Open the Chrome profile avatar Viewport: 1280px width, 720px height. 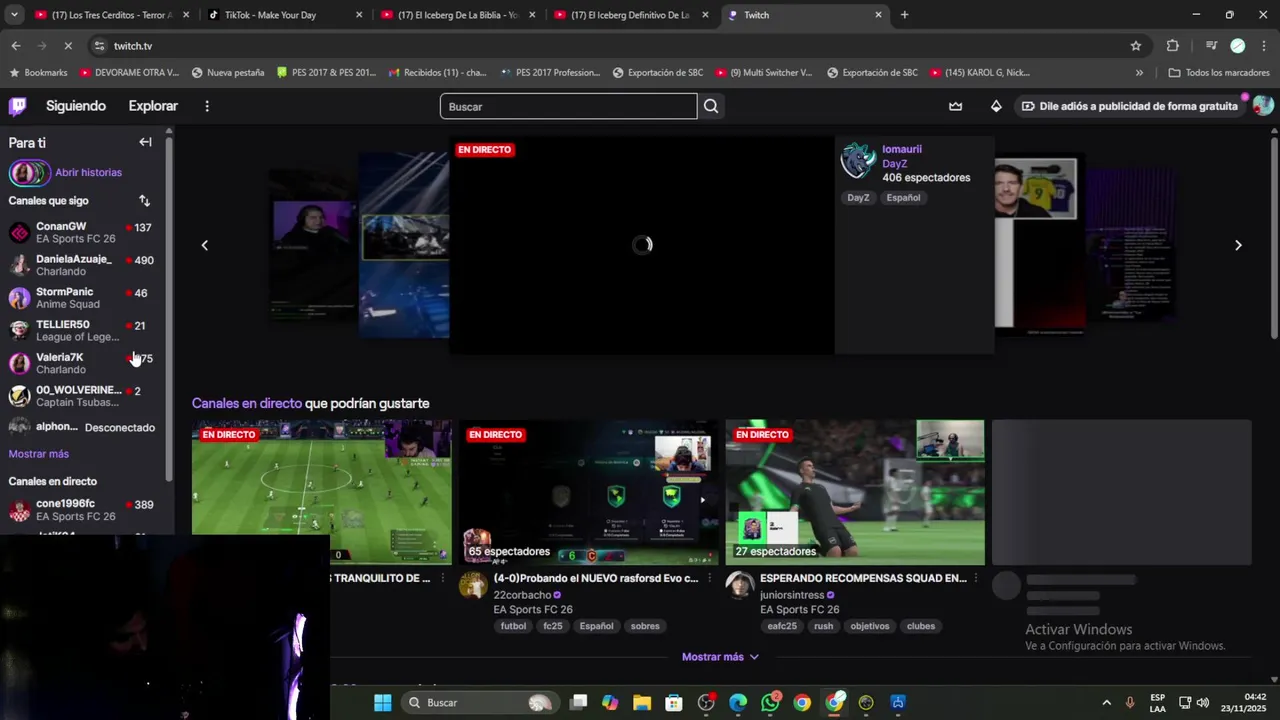pyautogui.click(x=1238, y=46)
